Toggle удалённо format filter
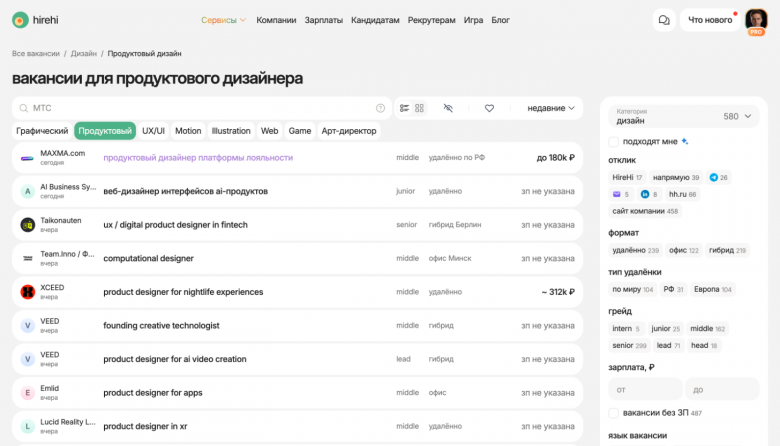Viewport: 780px width, 446px height. [635, 251]
